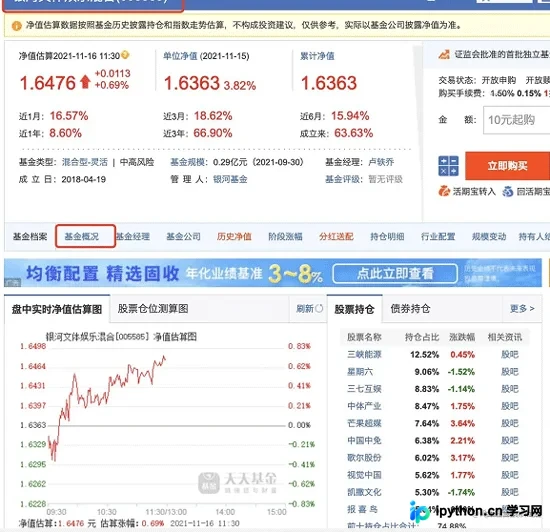
Task: Open fund manager 卢轶乔 link
Action: (x=381, y=162)
